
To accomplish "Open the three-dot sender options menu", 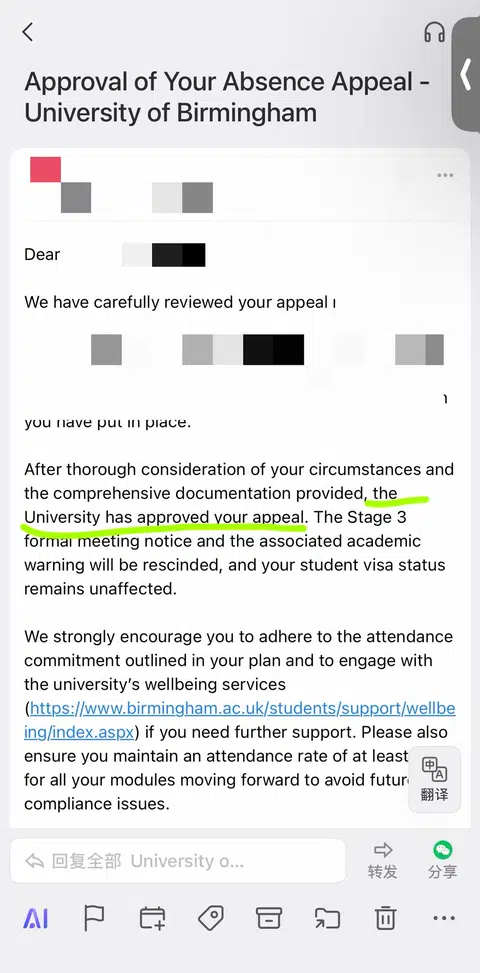I will pyautogui.click(x=445, y=176).
